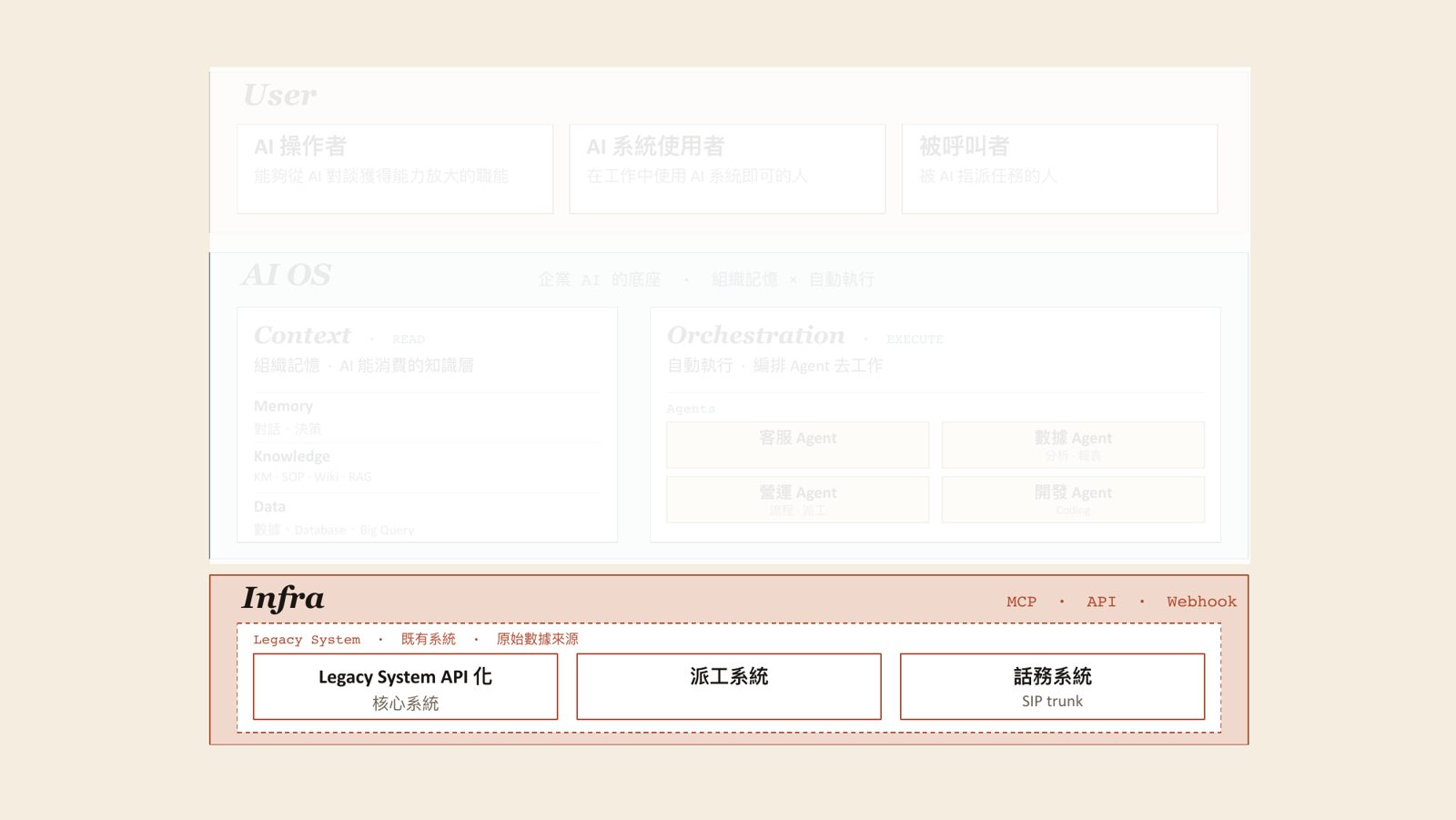1456x820 pixels.
Task: Select the 客服 Agent box
Action: (x=798, y=445)
